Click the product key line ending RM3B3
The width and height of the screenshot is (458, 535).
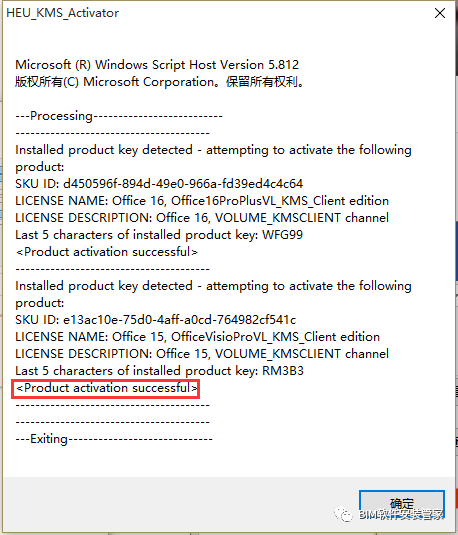(159, 371)
